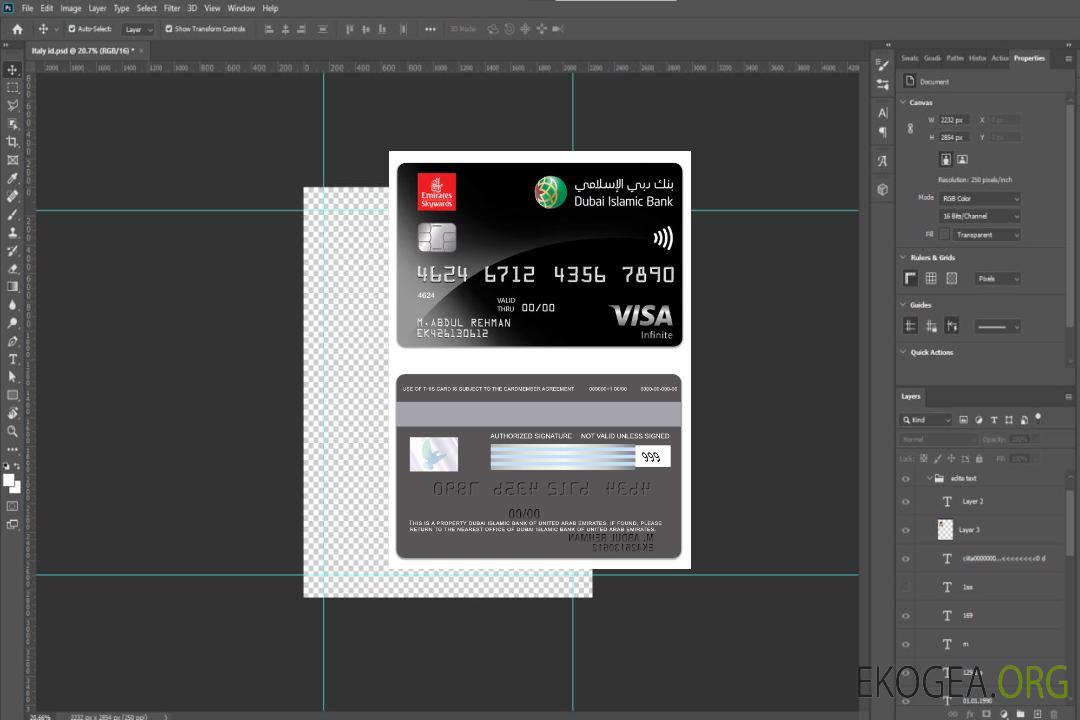Viewport: 1080px width, 720px height.
Task: Select the Crop tool
Action: 12,142
